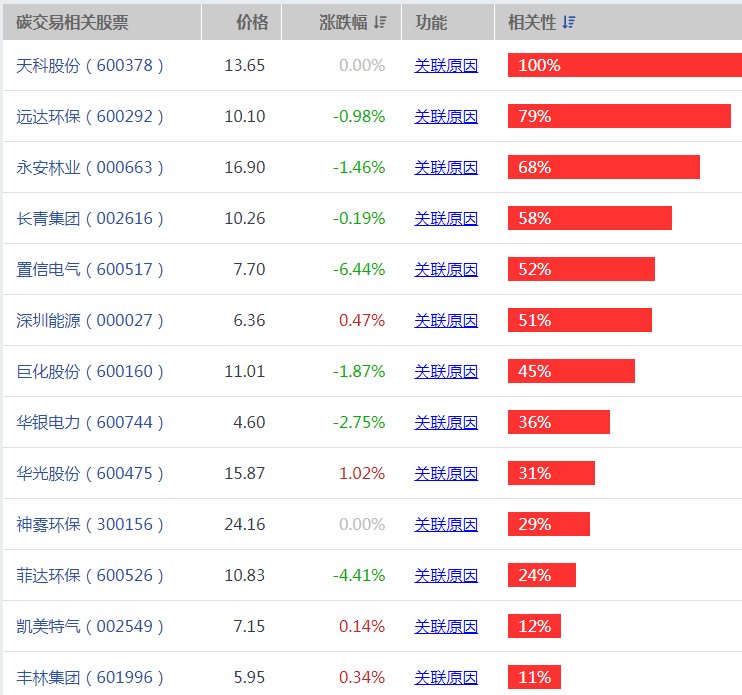Click the 31% correlation bar
This screenshot has width=742, height=695.
tap(551, 473)
